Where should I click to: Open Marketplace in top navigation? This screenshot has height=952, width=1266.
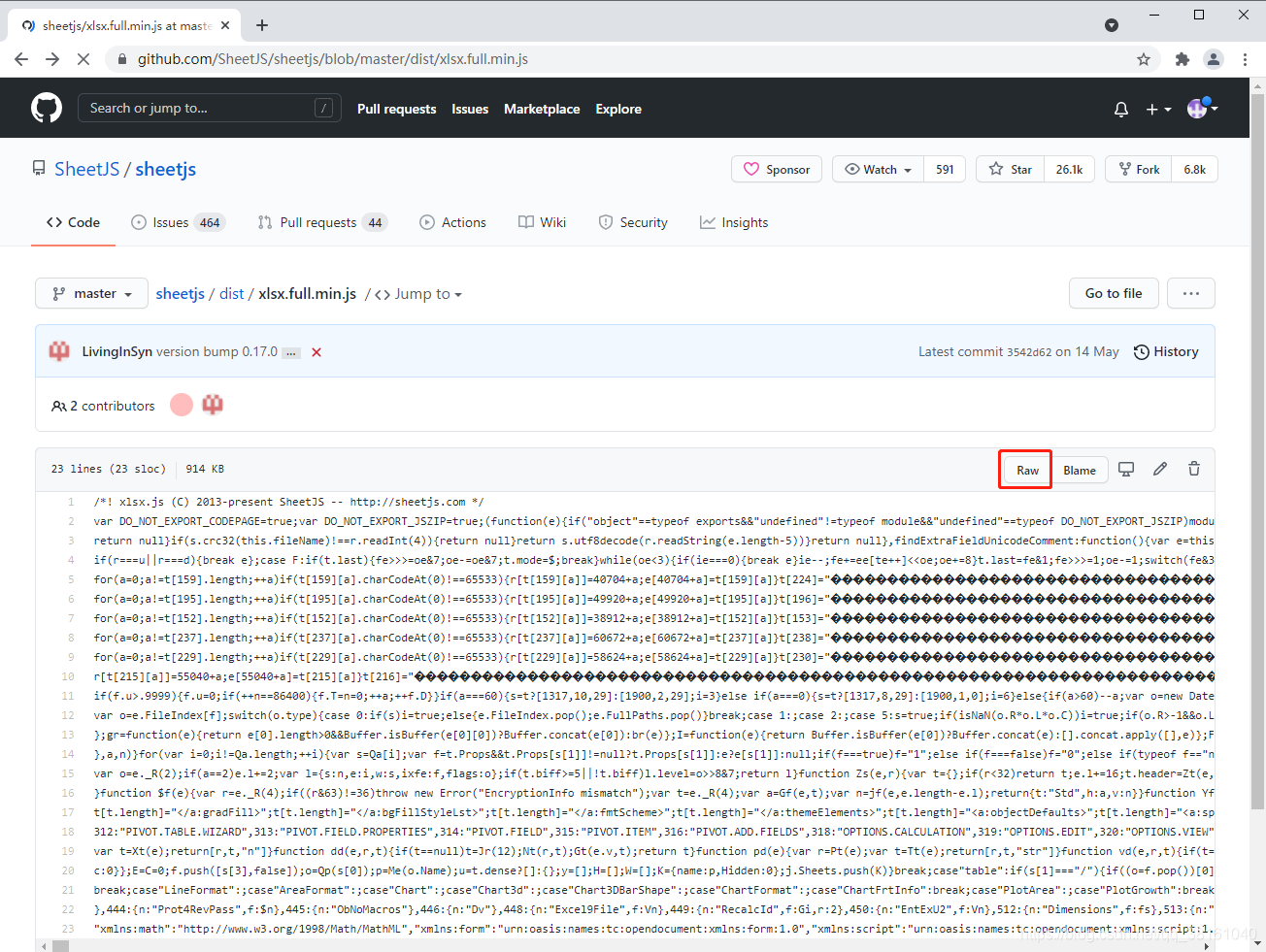(x=542, y=109)
